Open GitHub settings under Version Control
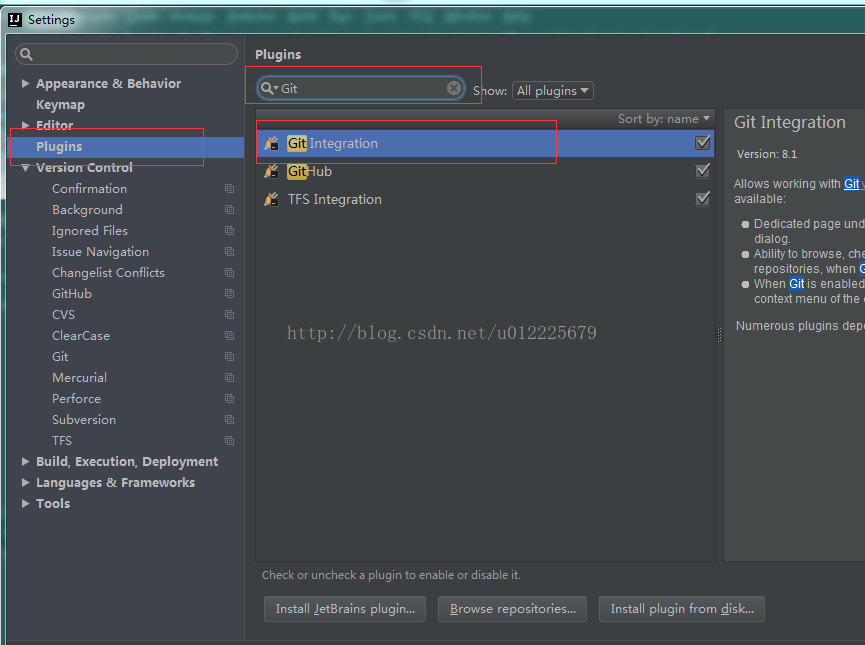The width and height of the screenshot is (865, 645). [72, 294]
